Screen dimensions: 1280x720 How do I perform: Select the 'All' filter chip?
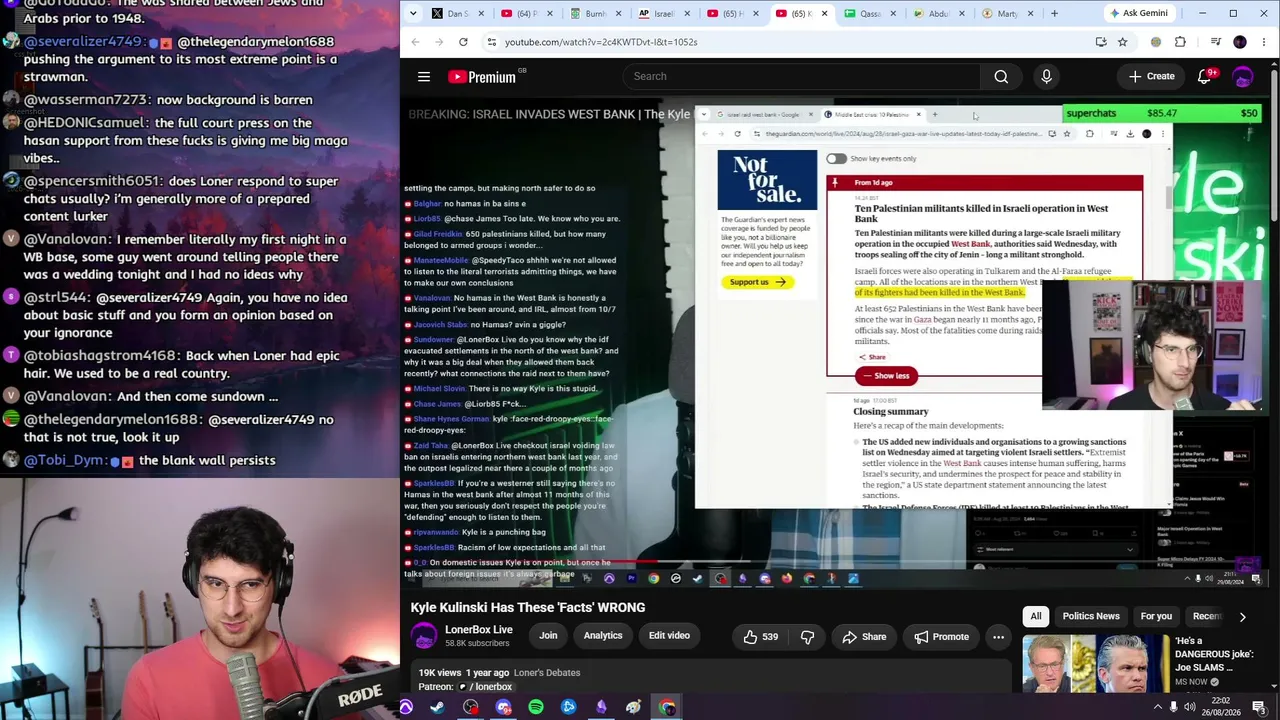point(1036,617)
